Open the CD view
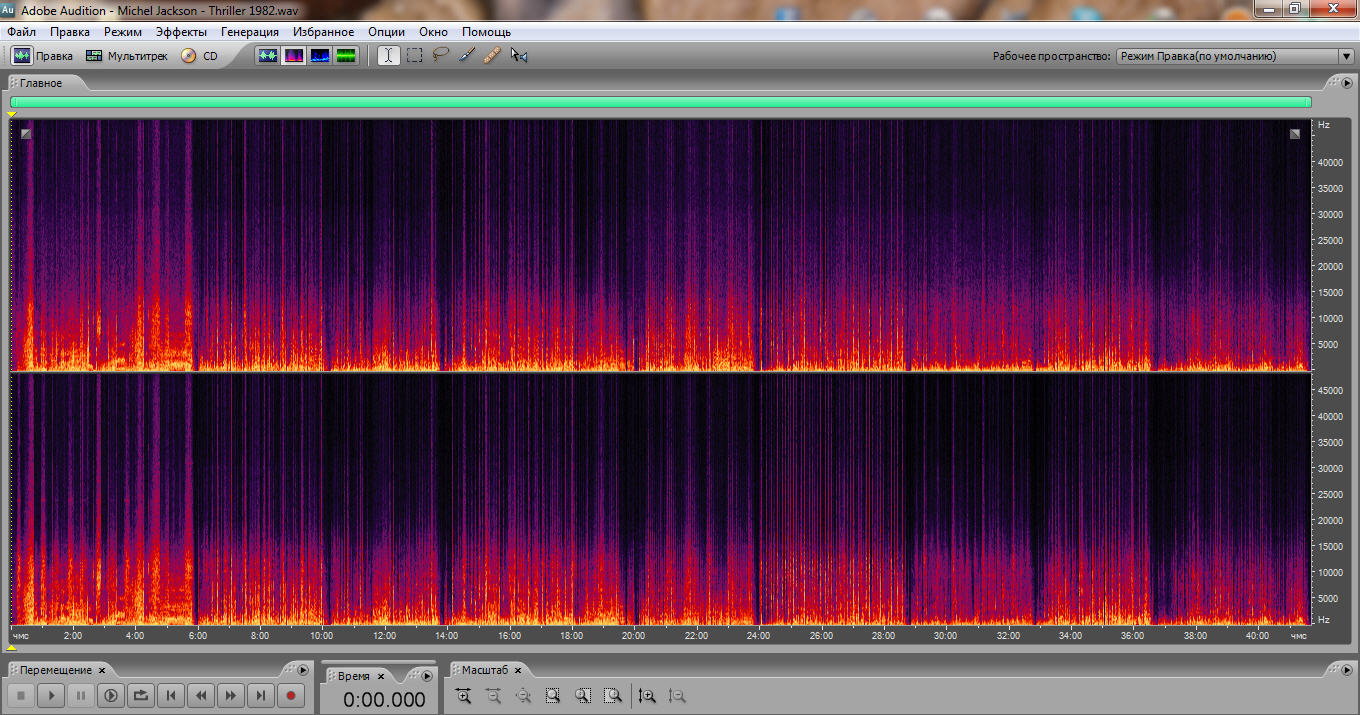Viewport: 1360px width, 715px height. click(199, 56)
